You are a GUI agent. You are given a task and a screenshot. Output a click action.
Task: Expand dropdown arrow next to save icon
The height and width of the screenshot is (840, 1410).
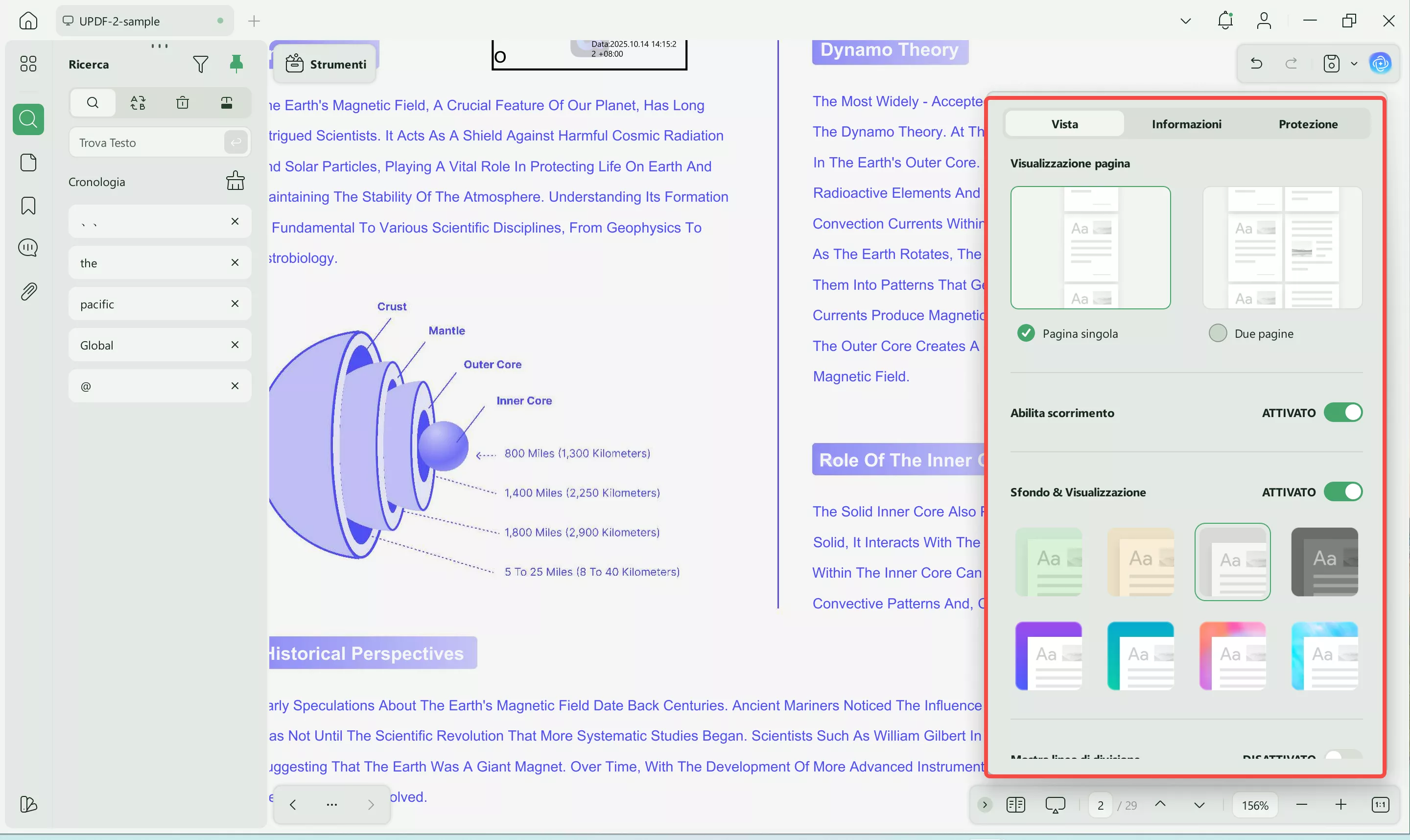coord(1354,64)
